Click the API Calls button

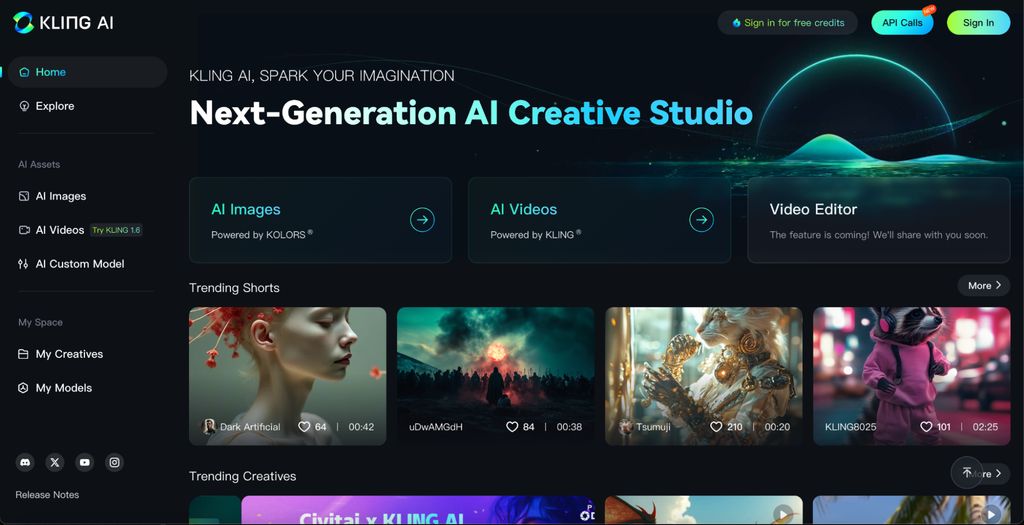coord(901,22)
